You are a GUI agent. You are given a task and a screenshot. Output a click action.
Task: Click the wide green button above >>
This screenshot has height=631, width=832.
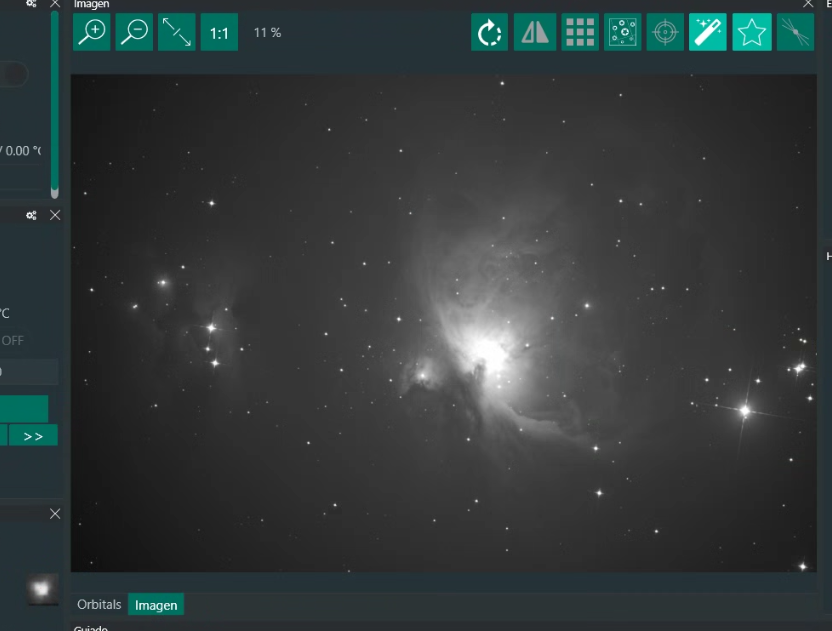pyautogui.click(x=24, y=409)
